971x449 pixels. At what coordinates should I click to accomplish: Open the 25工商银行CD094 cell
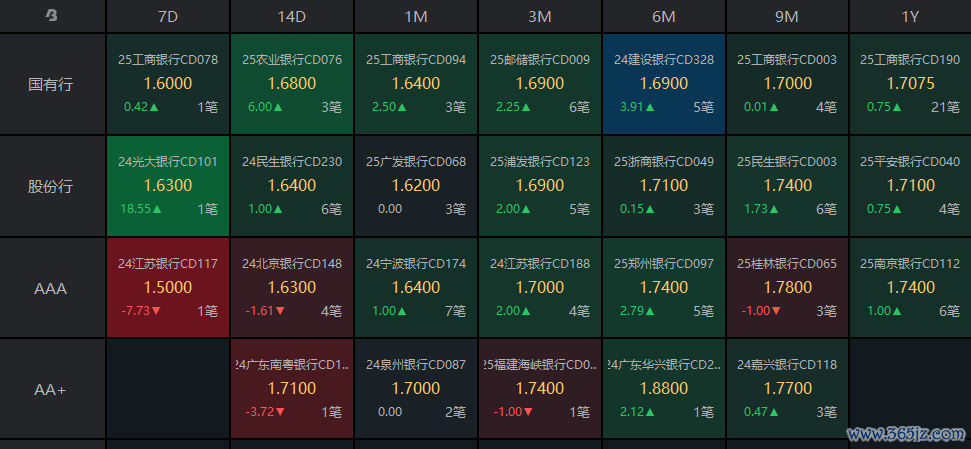pyautogui.click(x=416, y=84)
